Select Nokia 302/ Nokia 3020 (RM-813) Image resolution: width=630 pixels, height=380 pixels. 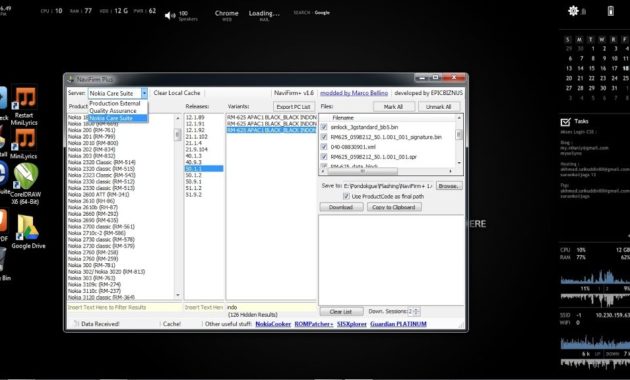[x=106, y=272]
